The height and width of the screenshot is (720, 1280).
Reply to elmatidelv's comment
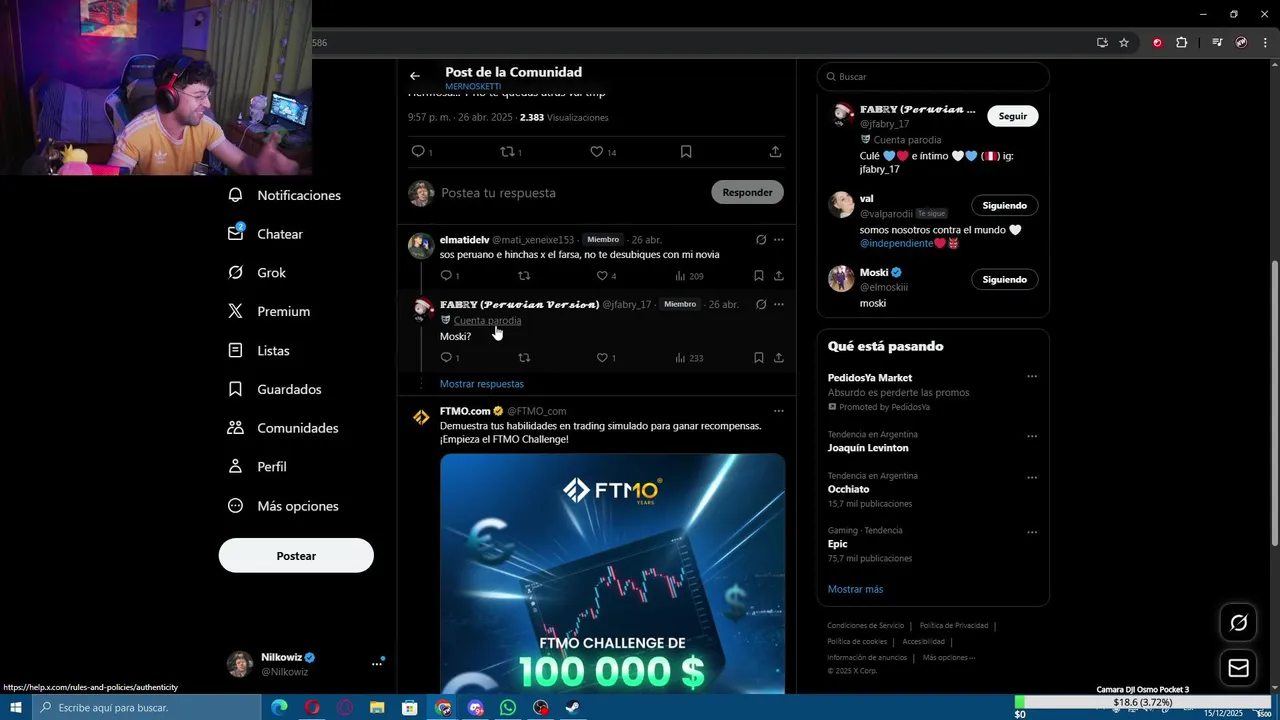tap(446, 276)
